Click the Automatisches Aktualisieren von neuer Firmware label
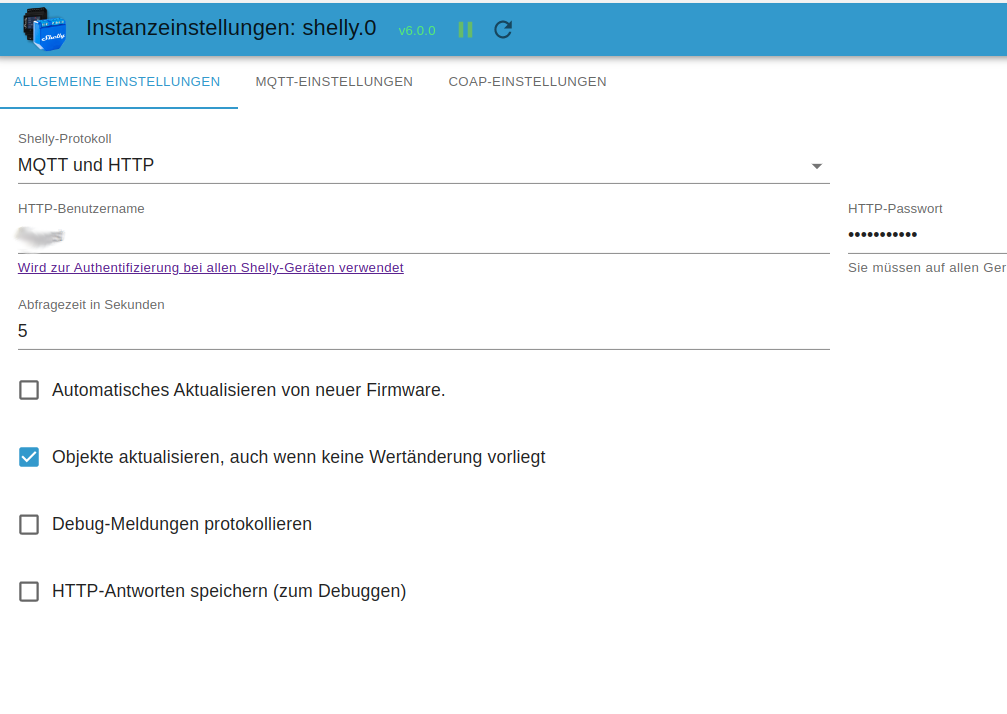The image size is (1007, 714). click(249, 390)
